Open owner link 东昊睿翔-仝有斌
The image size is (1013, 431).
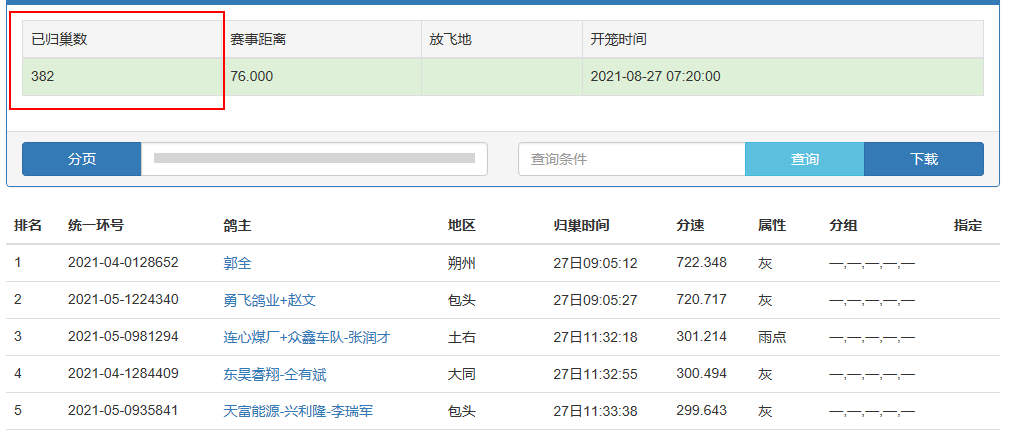(274, 375)
